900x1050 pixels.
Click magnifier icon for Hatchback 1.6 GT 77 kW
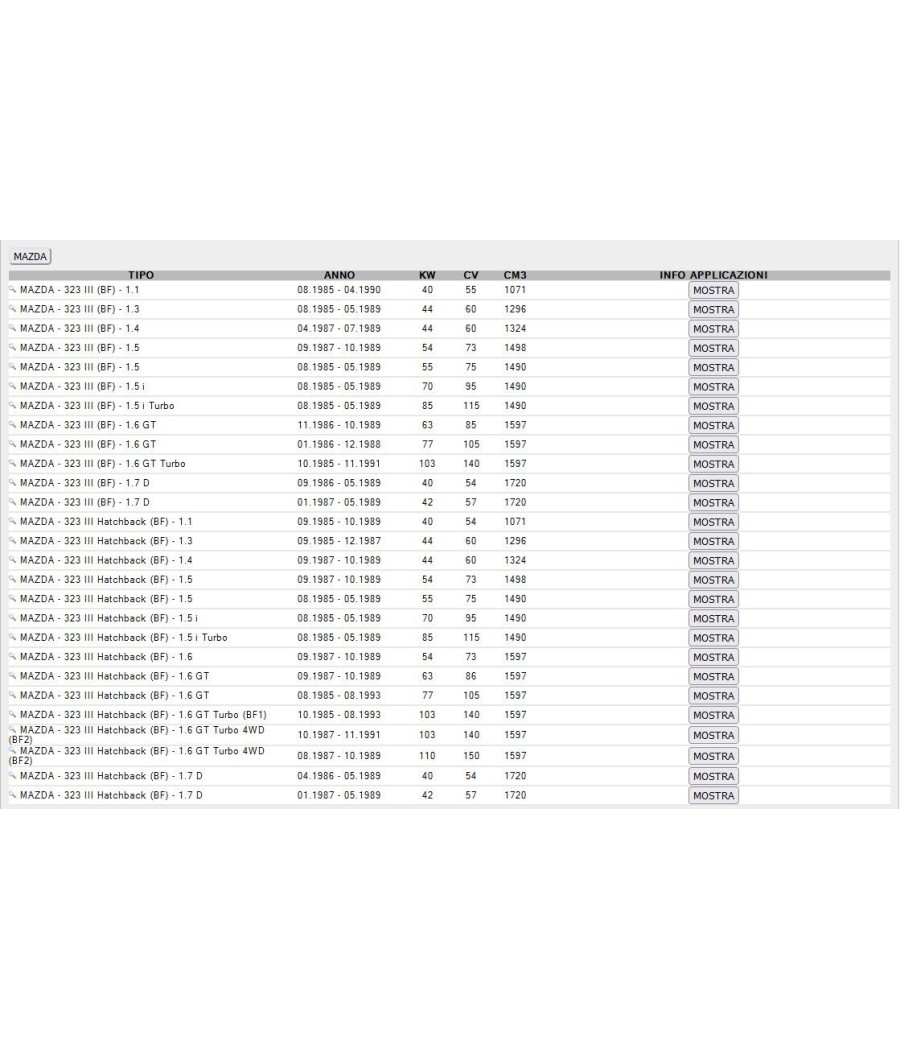tap(12, 695)
